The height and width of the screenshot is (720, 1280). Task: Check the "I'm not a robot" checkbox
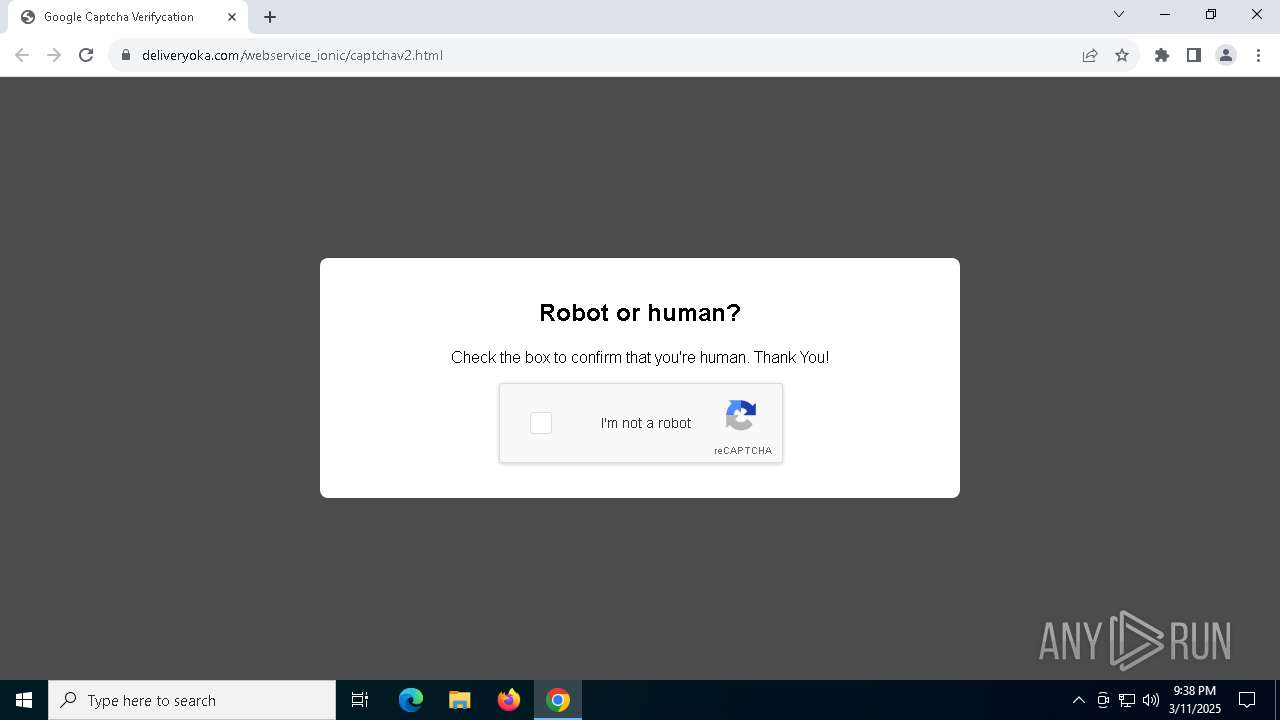tap(541, 423)
